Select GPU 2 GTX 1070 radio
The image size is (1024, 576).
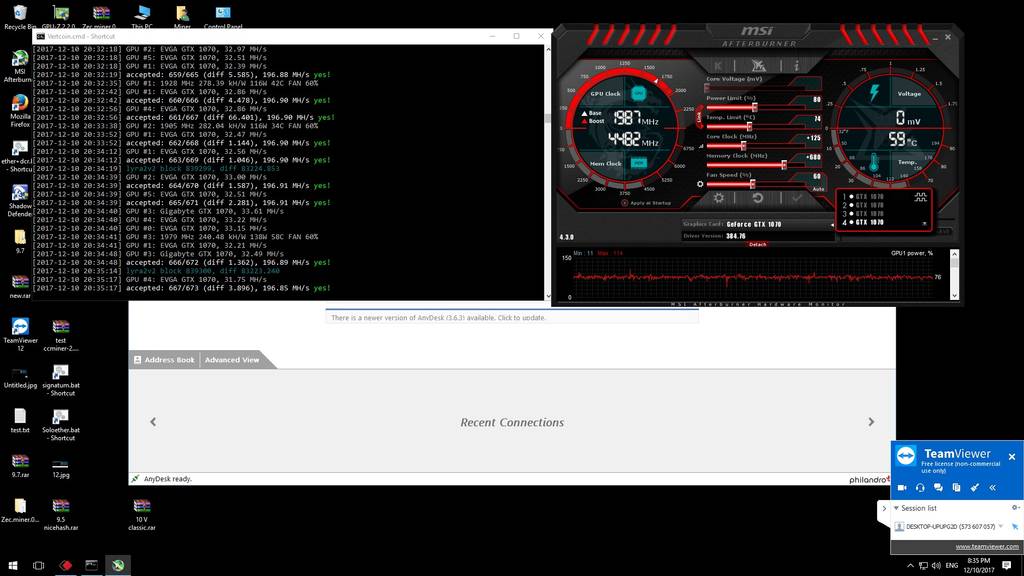coord(851,205)
